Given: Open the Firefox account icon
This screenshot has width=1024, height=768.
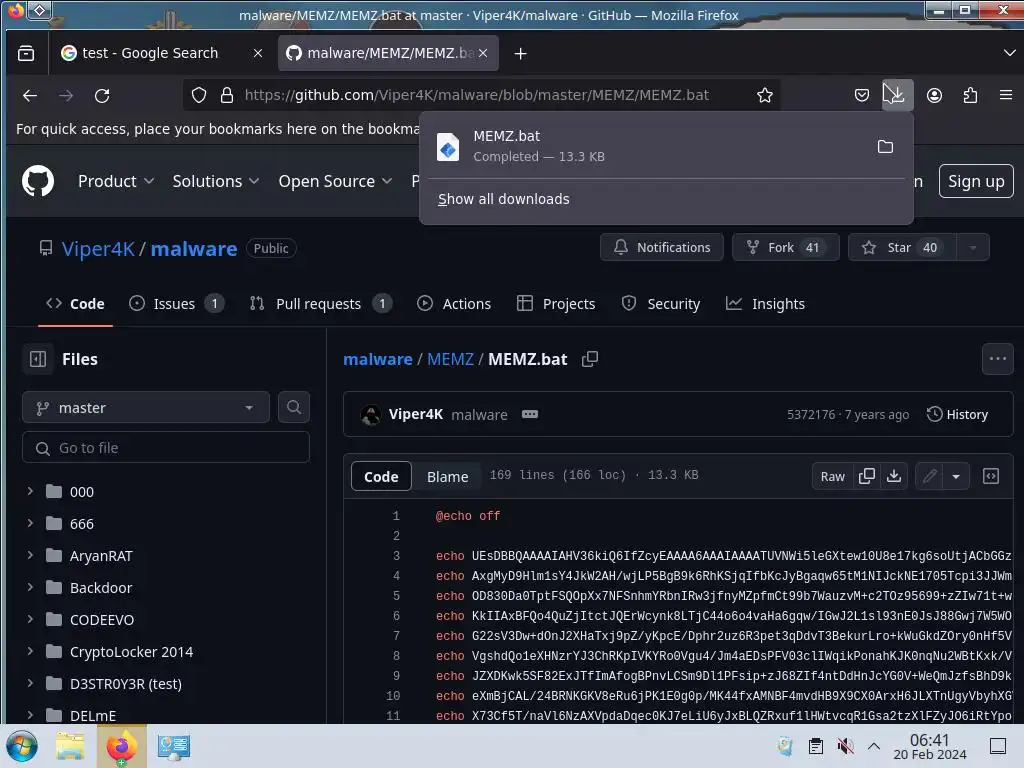Looking at the screenshot, I should click(x=934, y=95).
